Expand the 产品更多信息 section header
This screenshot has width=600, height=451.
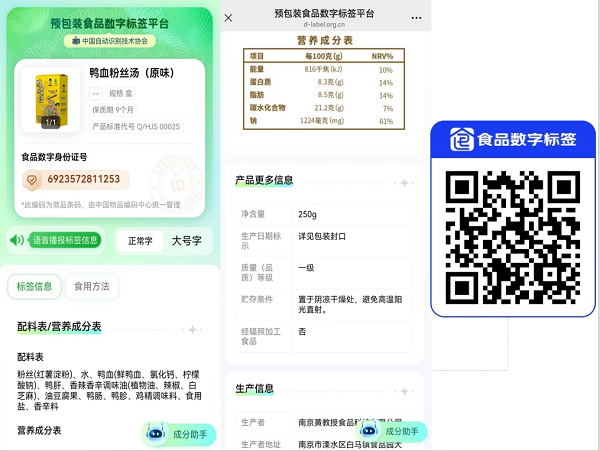coord(264,181)
